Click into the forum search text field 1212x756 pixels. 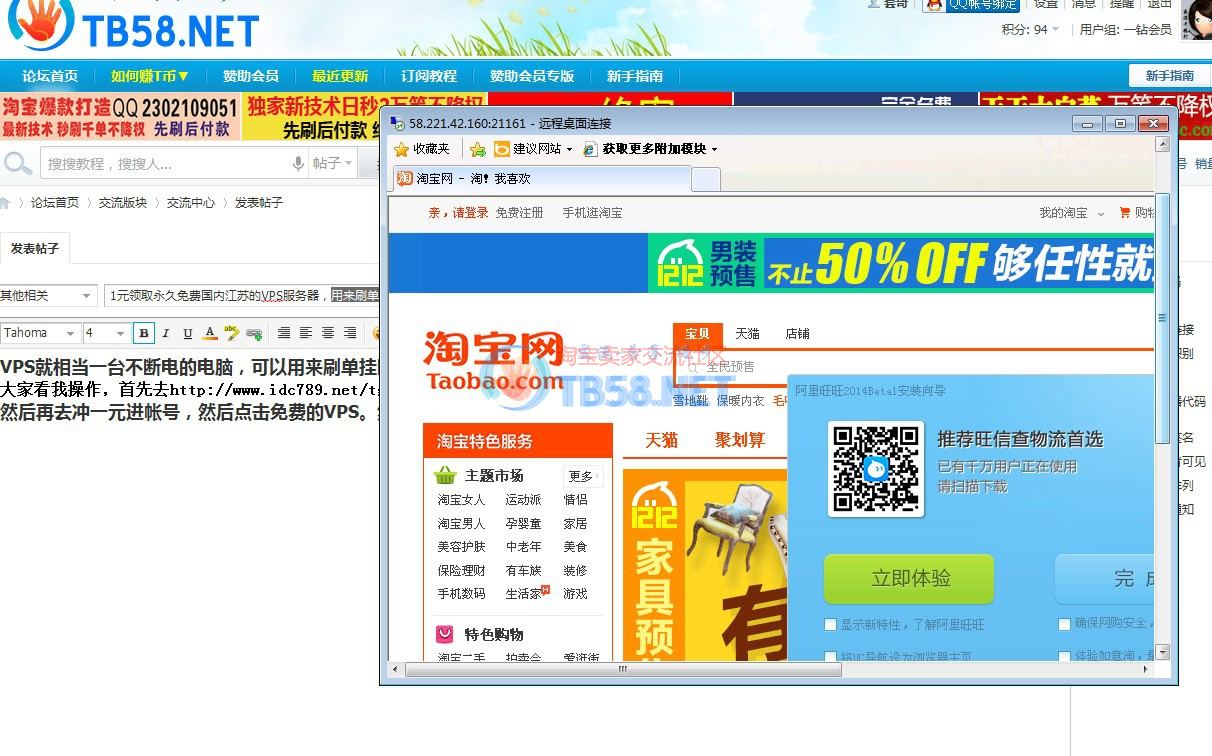(165, 163)
